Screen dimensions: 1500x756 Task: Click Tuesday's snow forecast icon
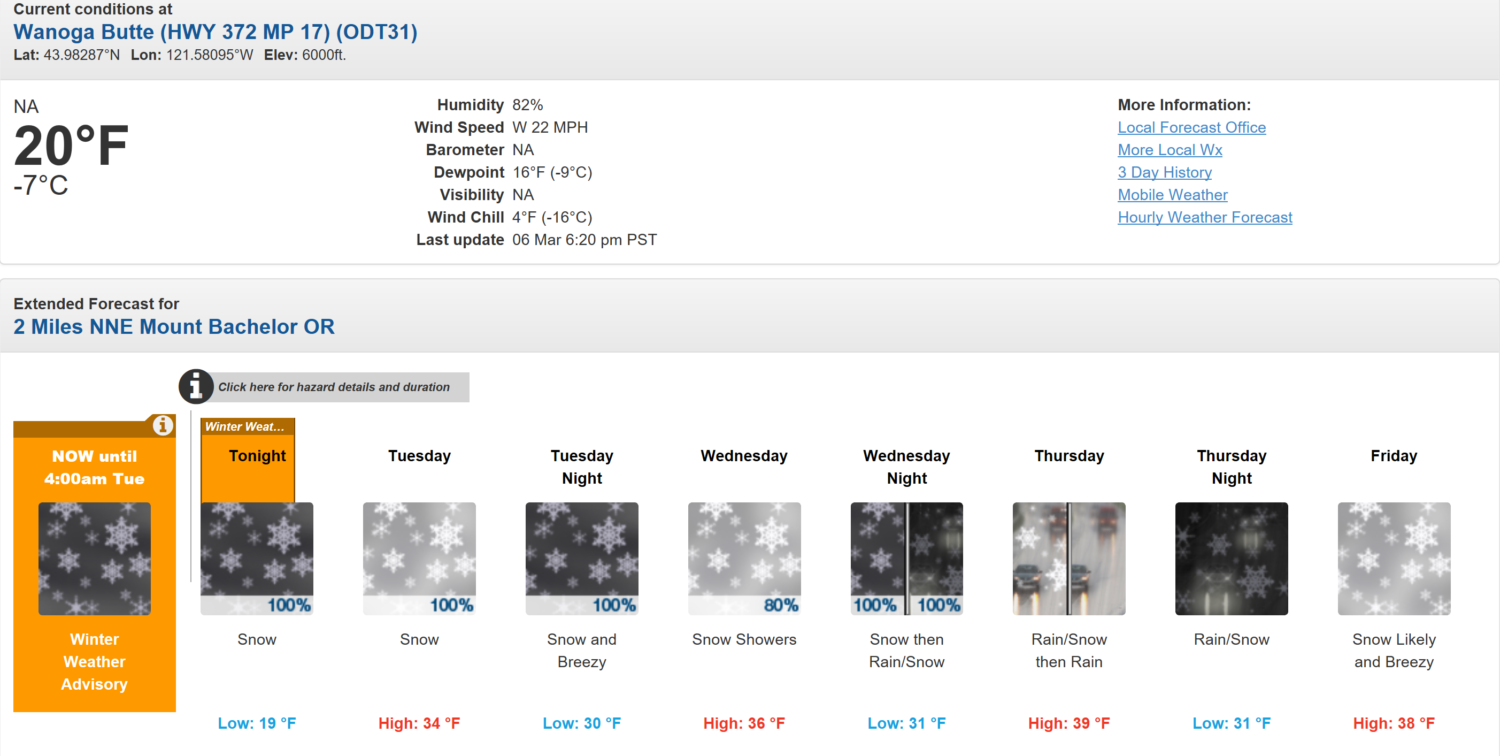coord(419,558)
